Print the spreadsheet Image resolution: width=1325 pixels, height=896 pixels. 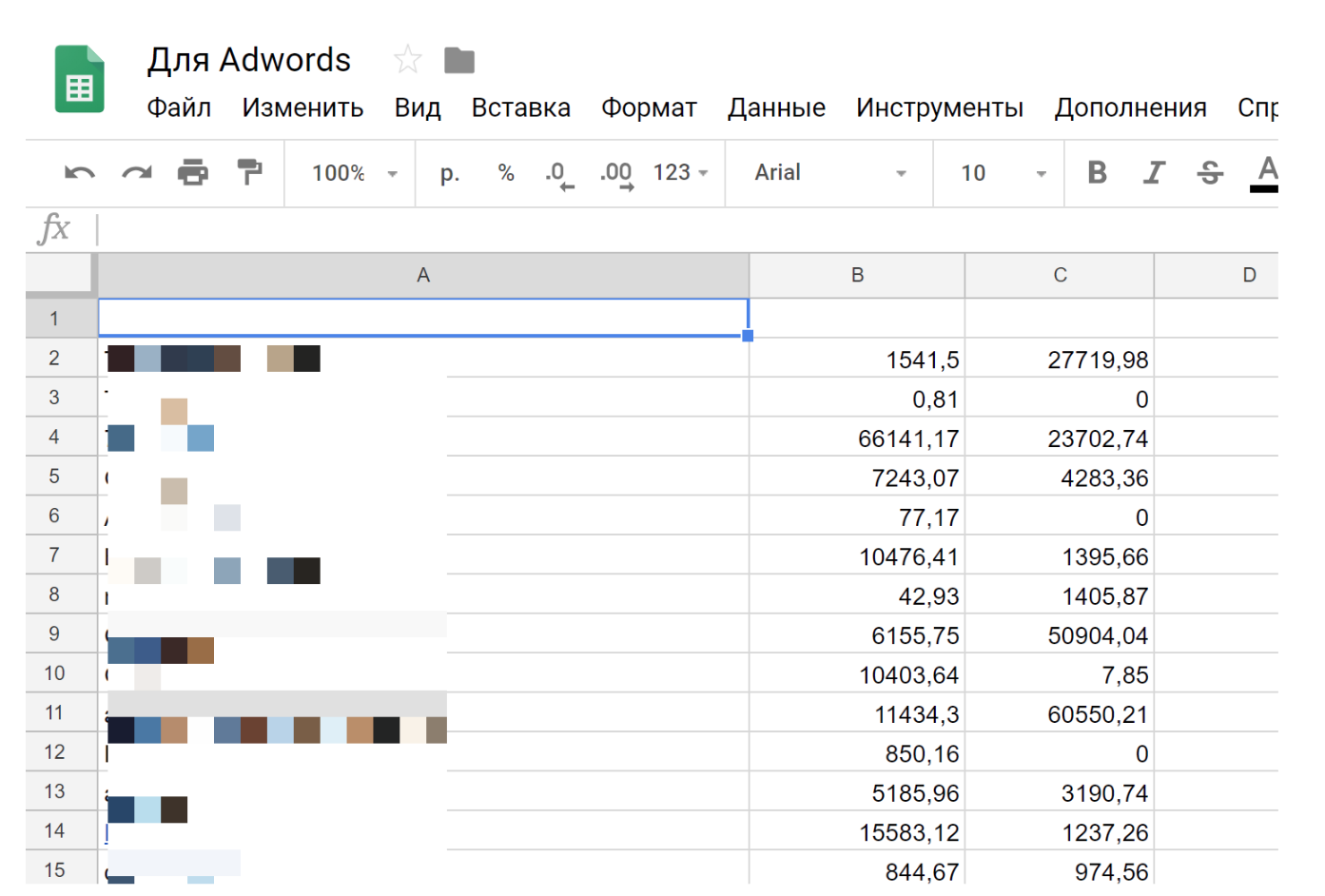(x=193, y=173)
